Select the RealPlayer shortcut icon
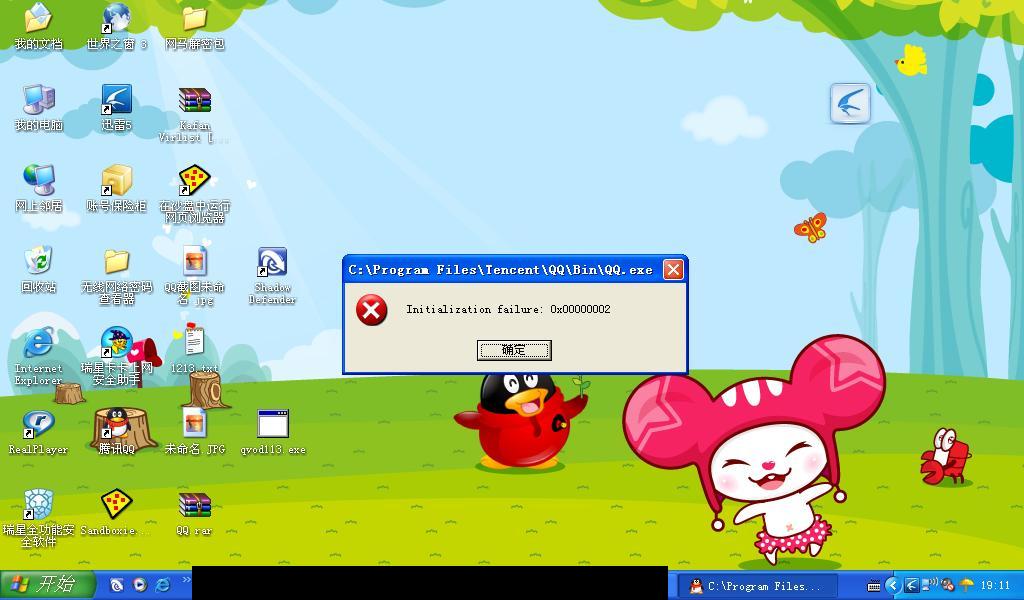Screen dimensions: 1024x600 point(39,432)
